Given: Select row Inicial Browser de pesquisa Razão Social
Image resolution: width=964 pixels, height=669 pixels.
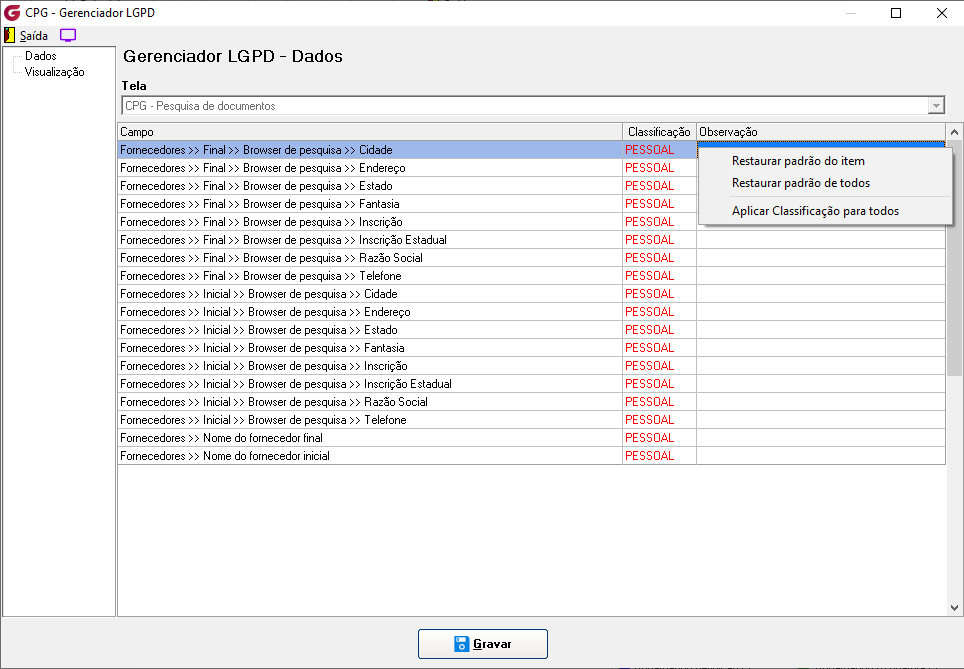Looking at the screenshot, I should [370, 402].
